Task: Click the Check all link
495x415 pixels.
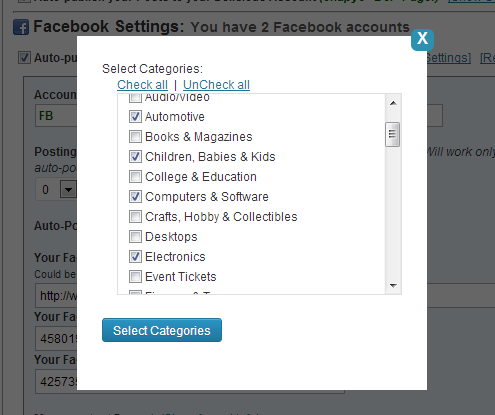Action: tap(142, 85)
